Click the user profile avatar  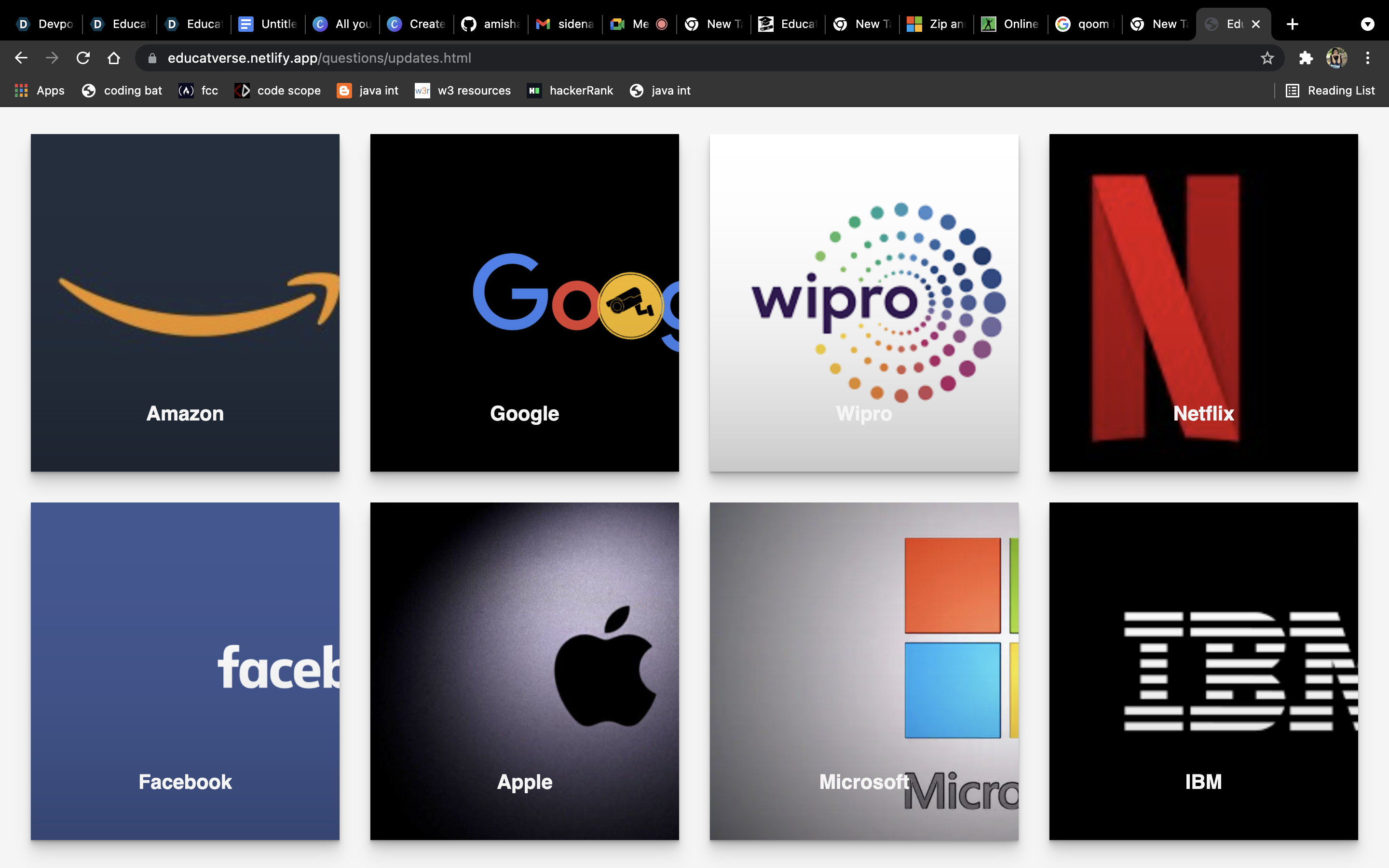(1336, 58)
